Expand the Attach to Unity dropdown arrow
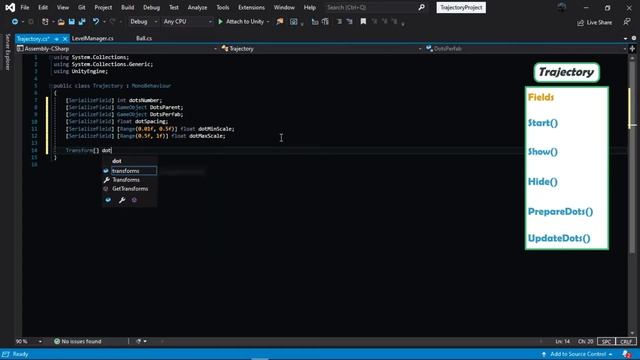 coord(268,22)
